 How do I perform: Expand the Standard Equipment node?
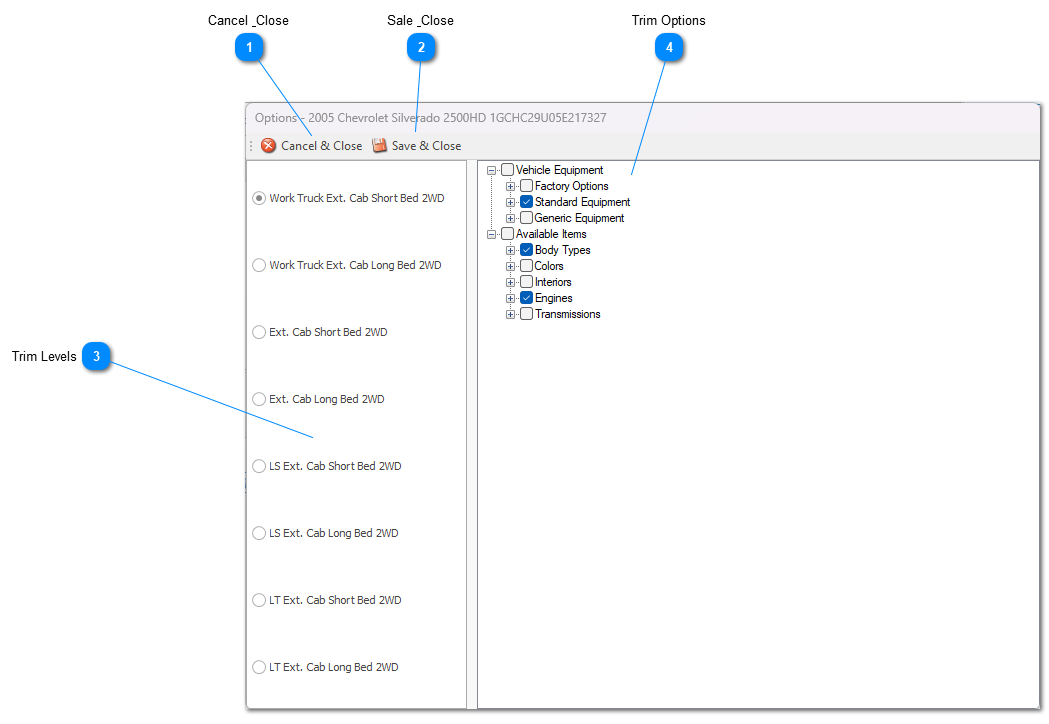pyautogui.click(x=510, y=203)
